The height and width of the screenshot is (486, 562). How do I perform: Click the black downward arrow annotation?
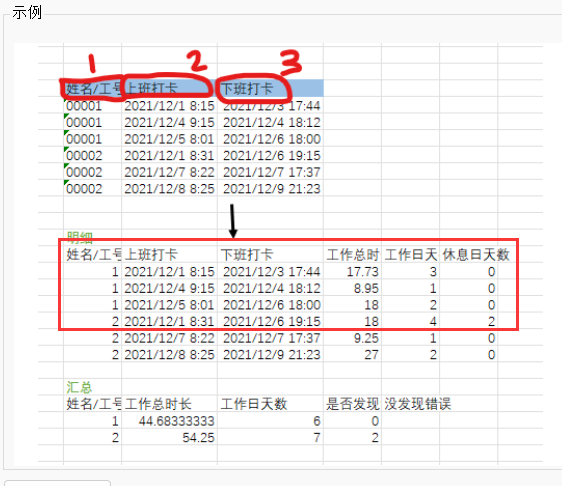[233, 221]
